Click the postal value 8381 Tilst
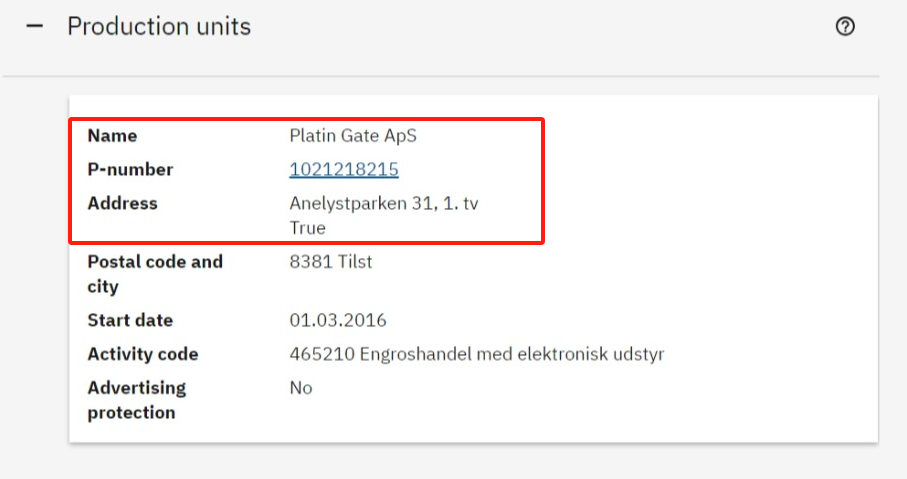This screenshot has width=907, height=479. click(x=331, y=262)
